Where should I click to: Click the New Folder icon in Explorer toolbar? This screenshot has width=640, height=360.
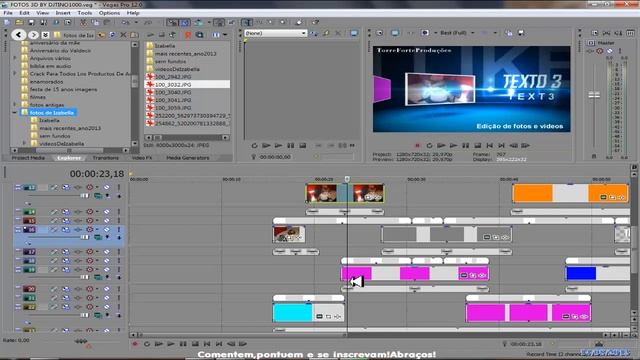click(x=133, y=35)
